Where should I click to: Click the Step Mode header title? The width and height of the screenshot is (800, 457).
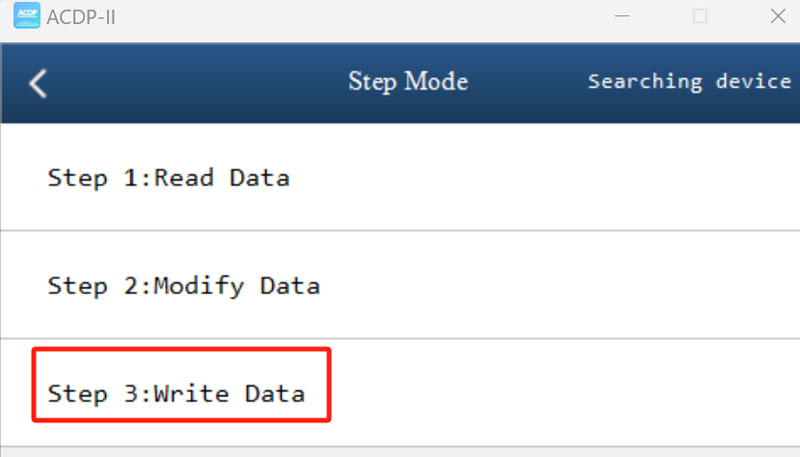click(407, 81)
